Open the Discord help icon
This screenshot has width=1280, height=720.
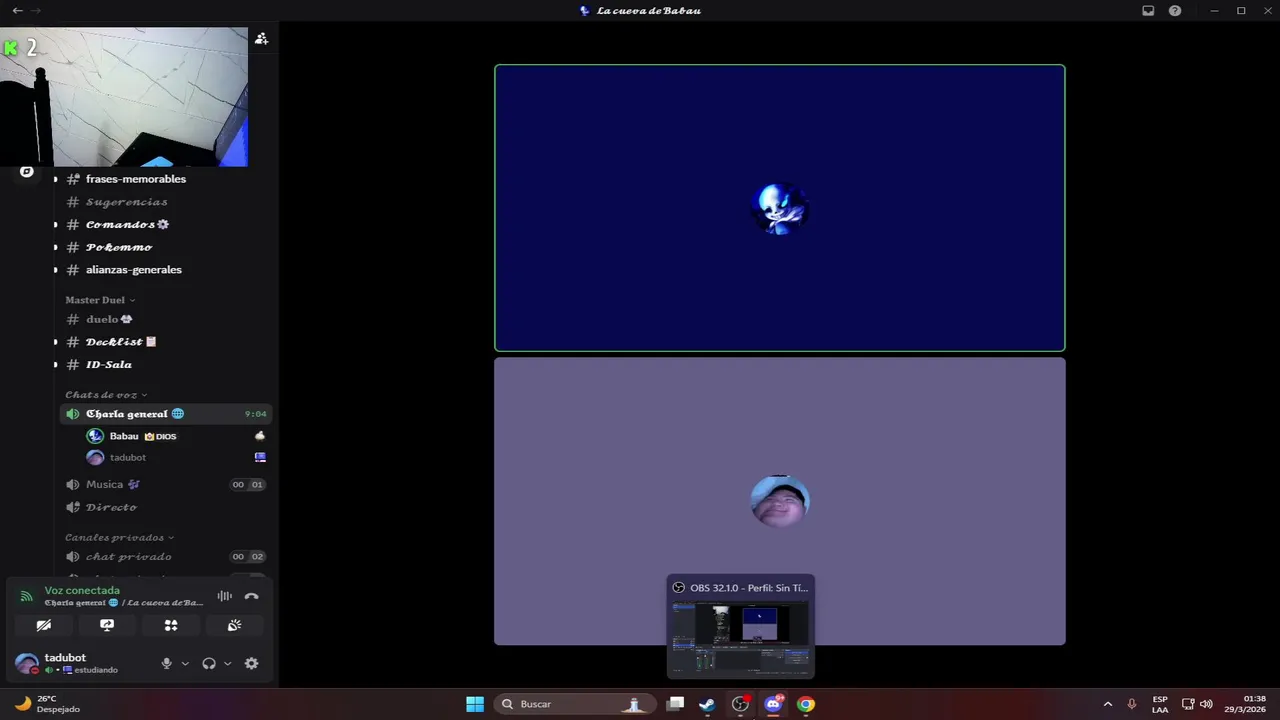[1175, 10]
